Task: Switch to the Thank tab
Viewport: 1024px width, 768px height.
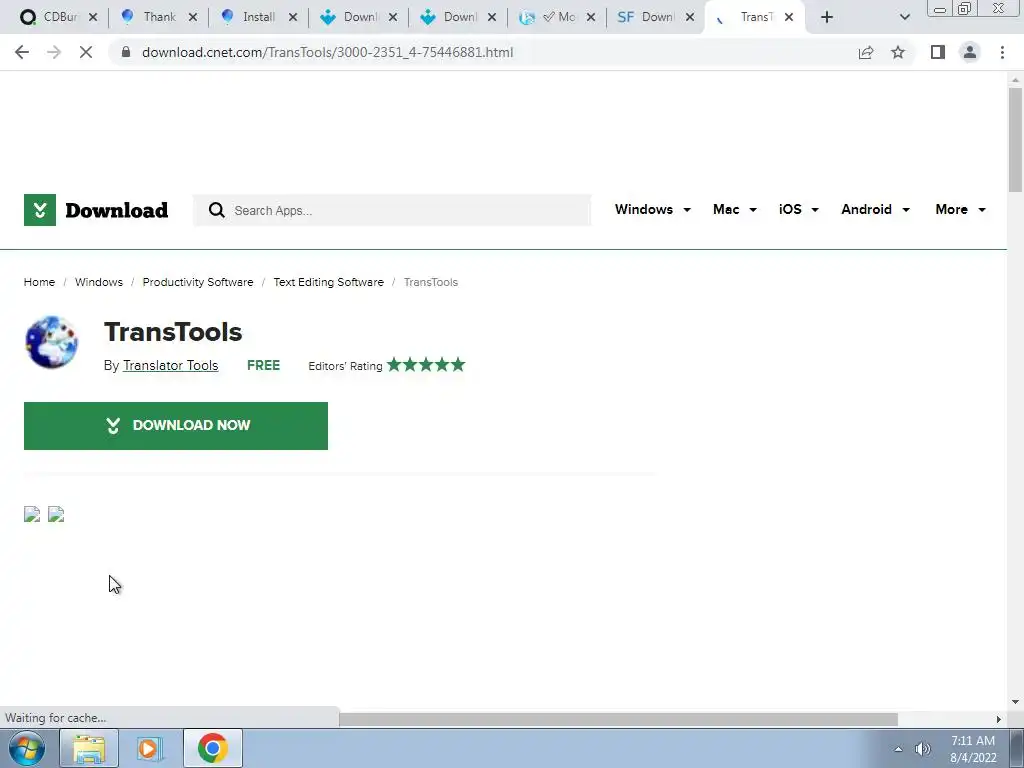Action: [x=159, y=17]
